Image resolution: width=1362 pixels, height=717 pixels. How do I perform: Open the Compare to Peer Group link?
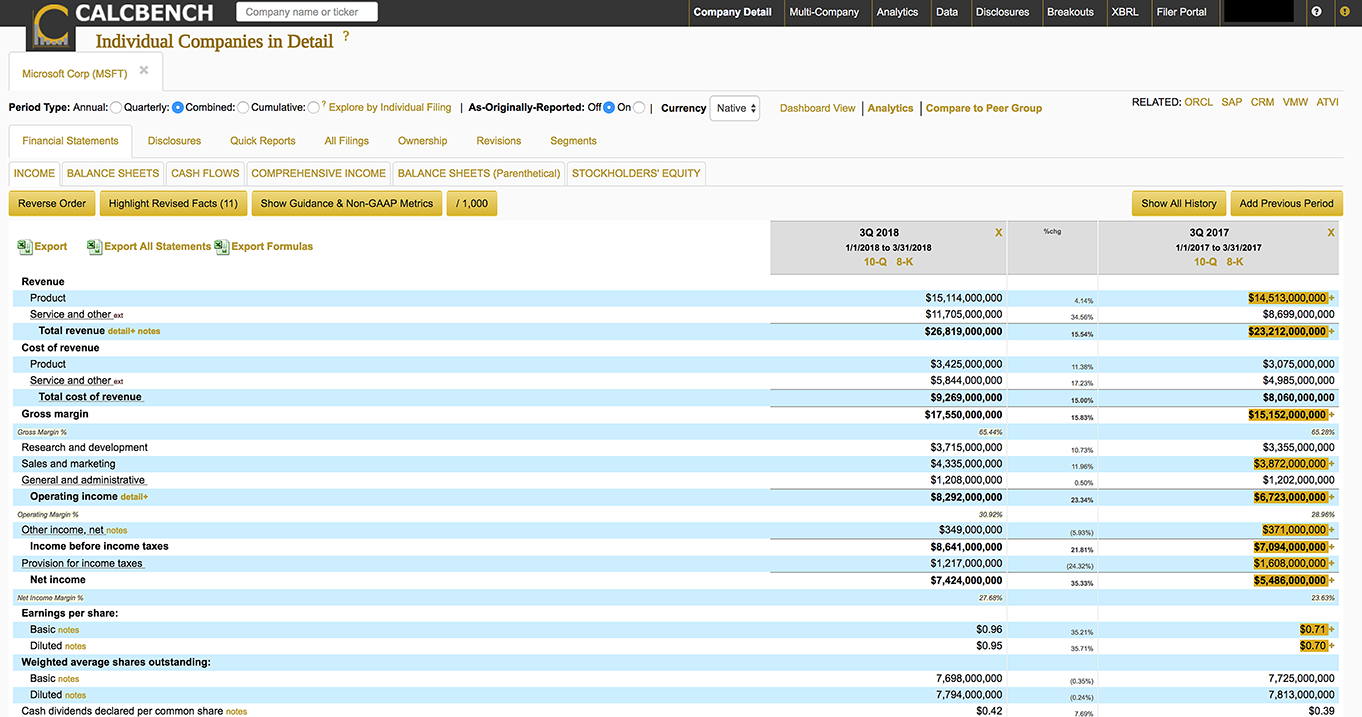pos(983,108)
